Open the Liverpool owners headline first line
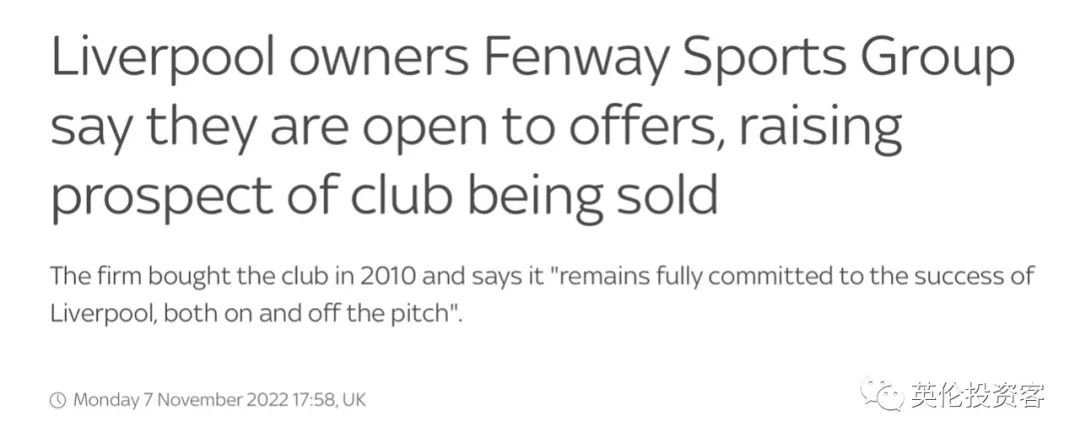The height and width of the screenshot is (443, 1080). pyautogui.click(x=532, y=60)
